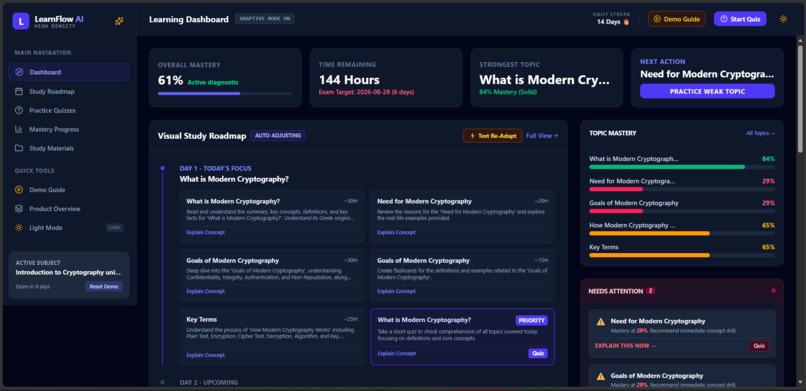
Task: Open Mastery Progress in main navigation
Action: click(x=69, y=129)
